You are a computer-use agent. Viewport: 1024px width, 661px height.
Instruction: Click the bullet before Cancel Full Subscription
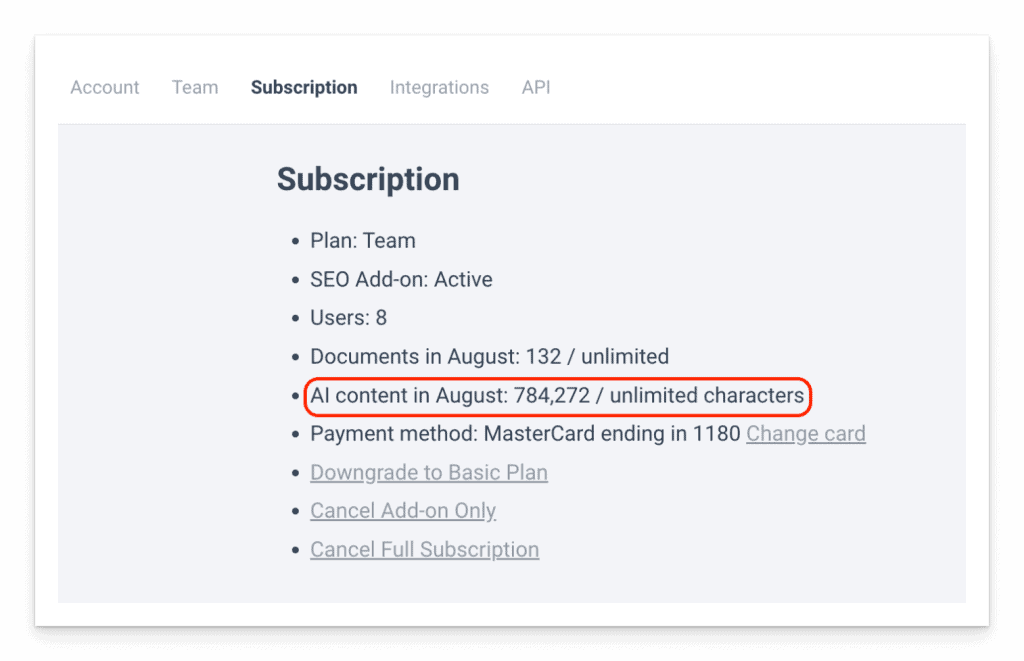coord(295,551)
